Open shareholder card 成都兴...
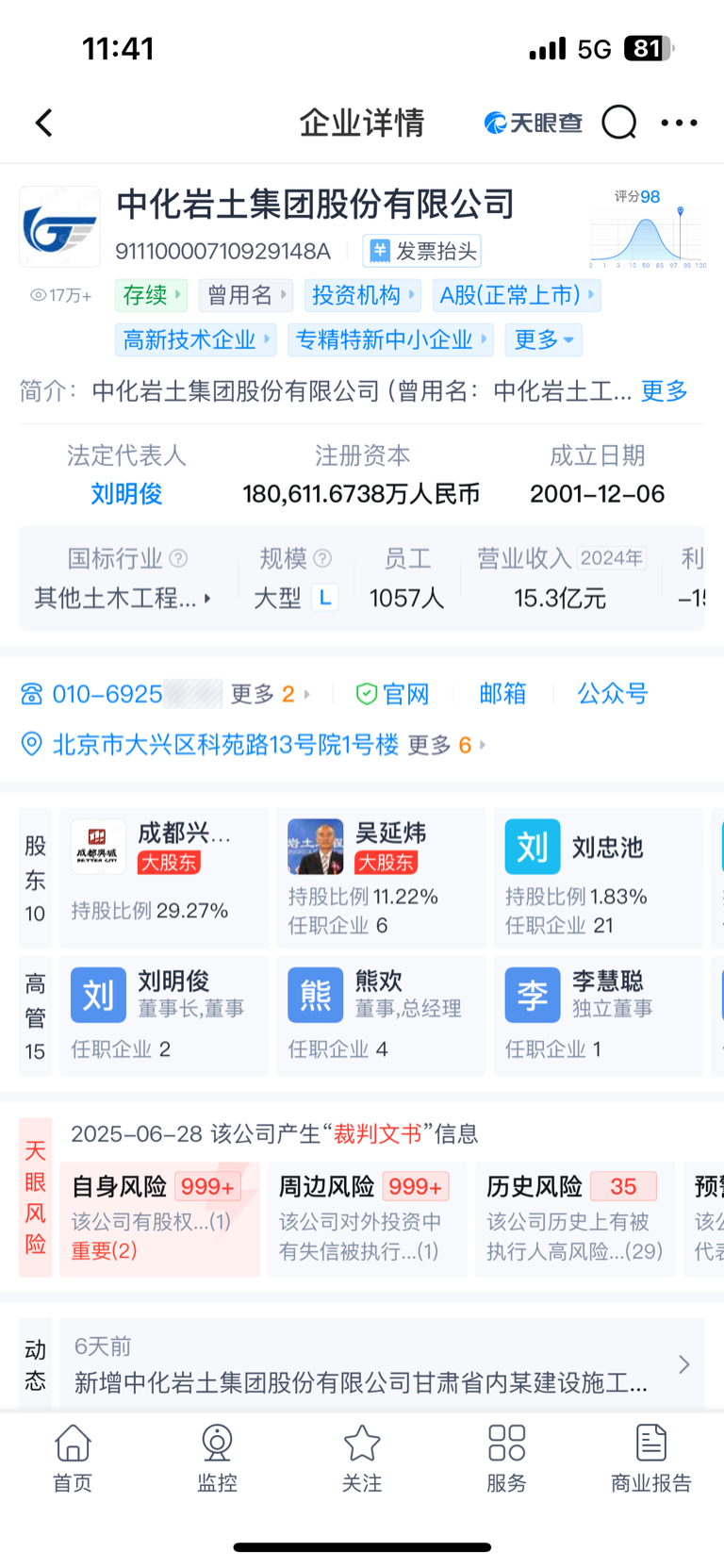The height and width of the screenshot is (1568, 724). (x=164, y=878)
